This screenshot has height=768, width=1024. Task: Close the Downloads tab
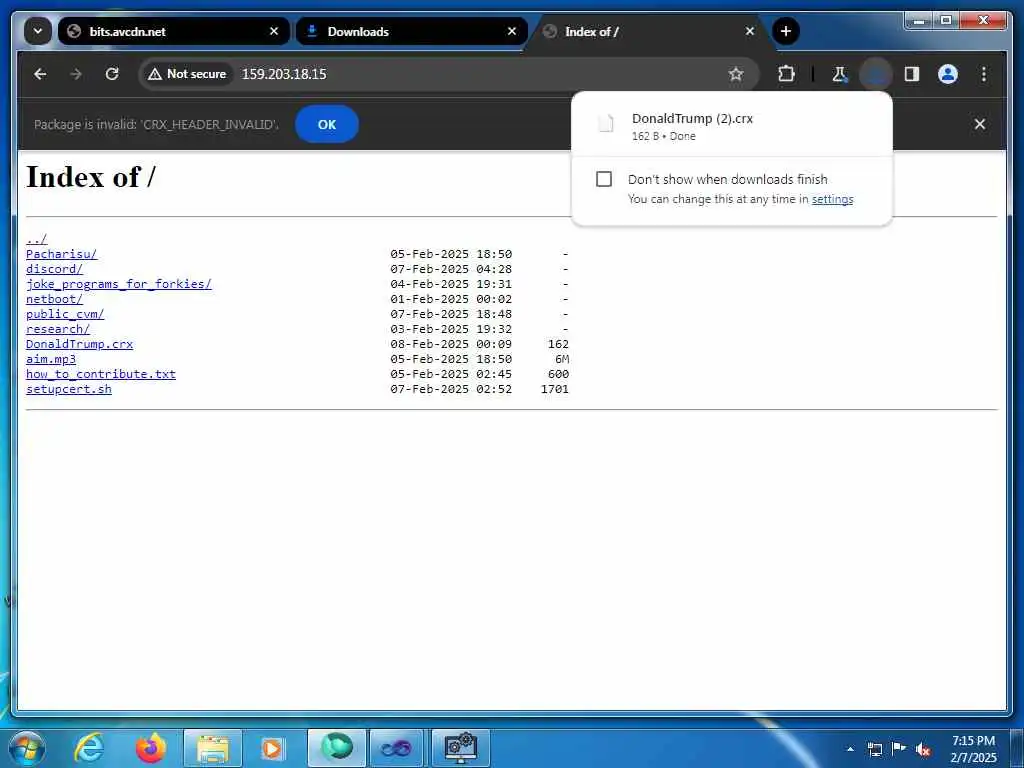pos(512,31)
